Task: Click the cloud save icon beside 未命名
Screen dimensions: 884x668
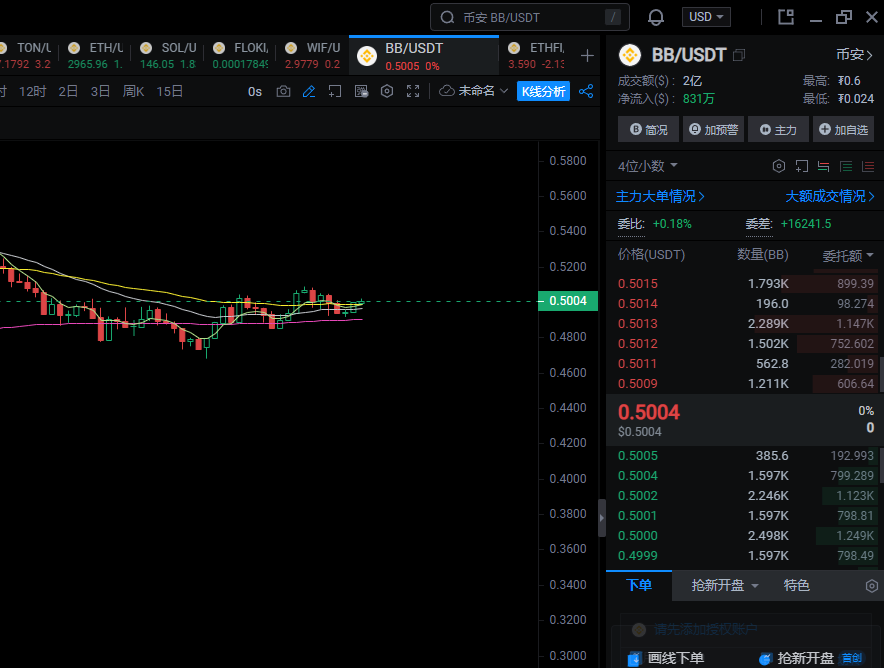Action: (447, 91)
